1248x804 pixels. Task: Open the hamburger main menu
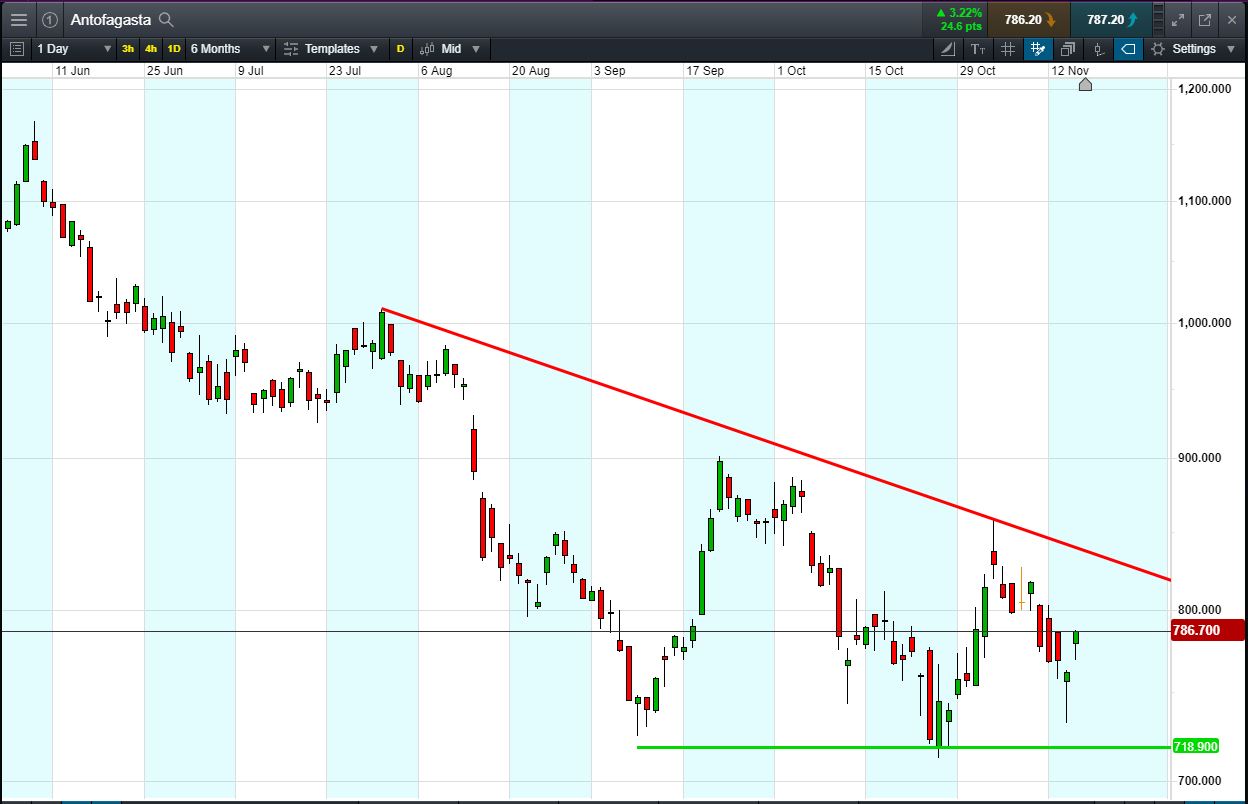(18, 19)
